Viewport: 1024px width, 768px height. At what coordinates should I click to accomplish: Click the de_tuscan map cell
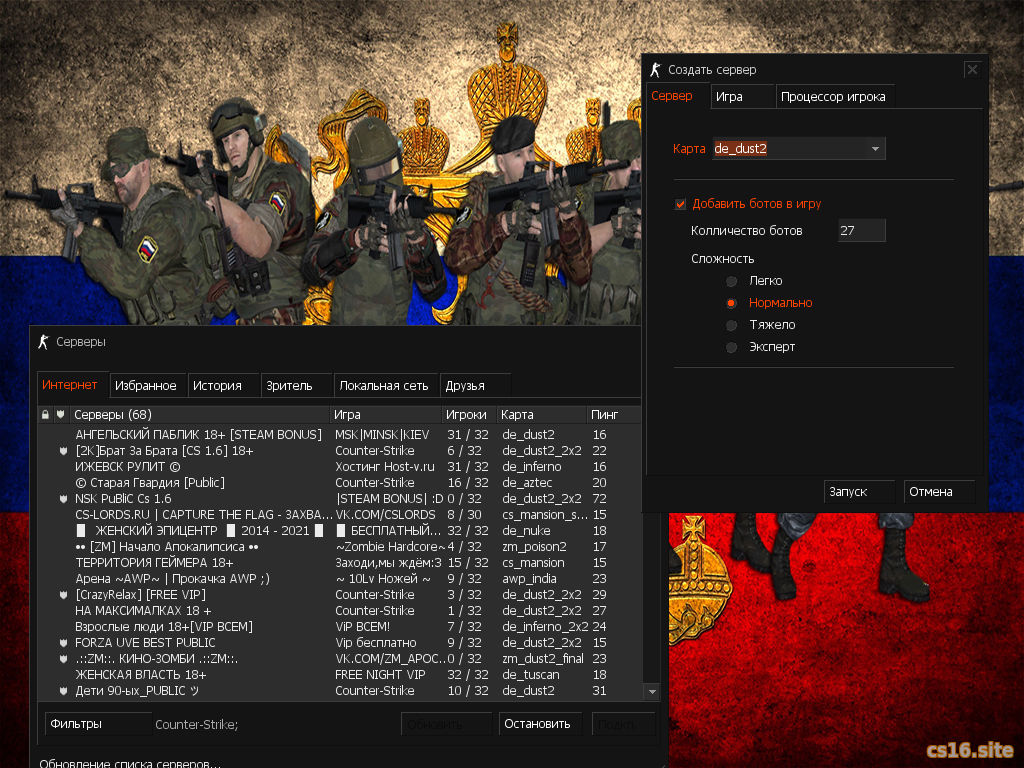pos(531,675)
